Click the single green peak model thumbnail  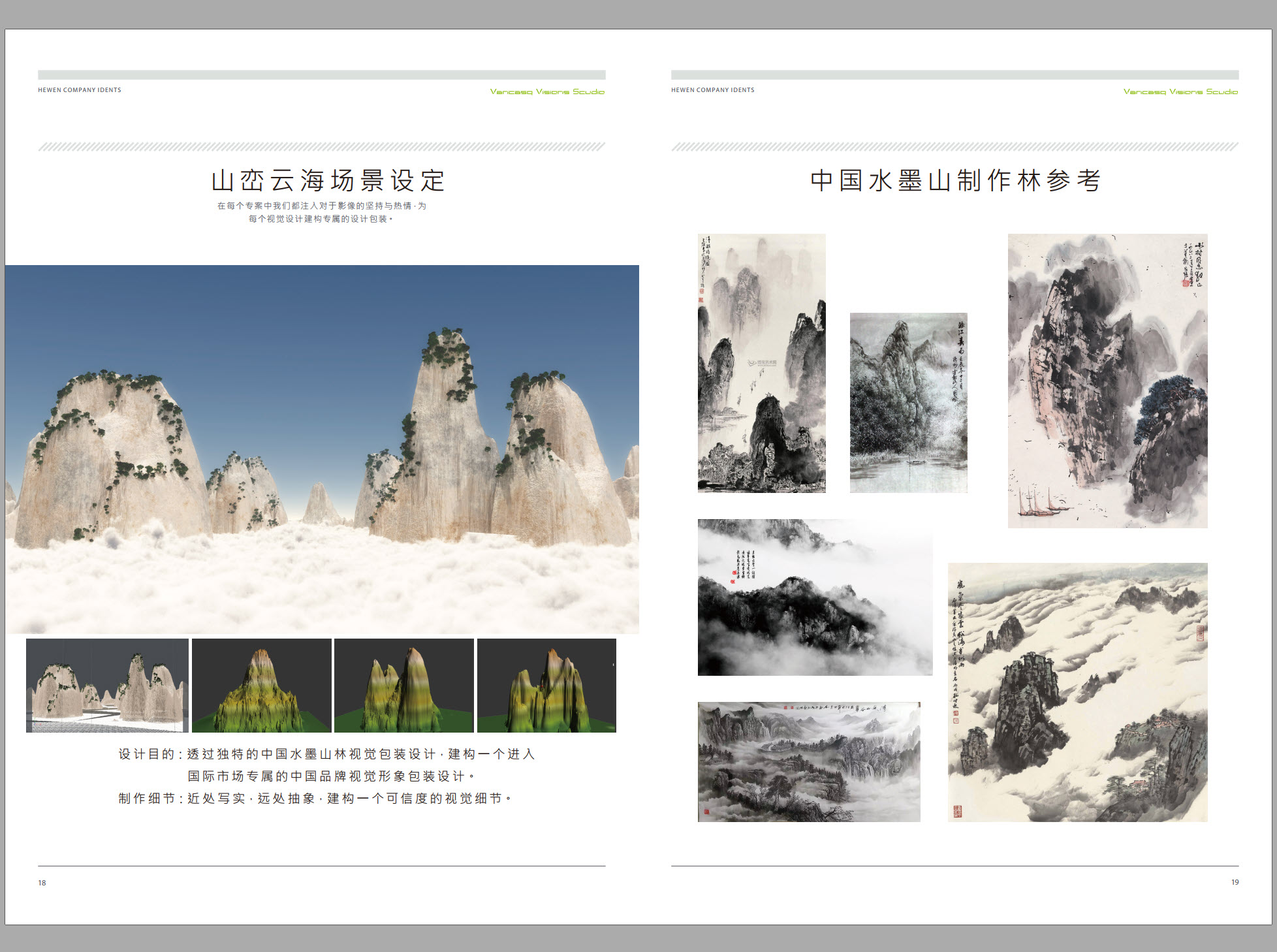pos(261,685)
